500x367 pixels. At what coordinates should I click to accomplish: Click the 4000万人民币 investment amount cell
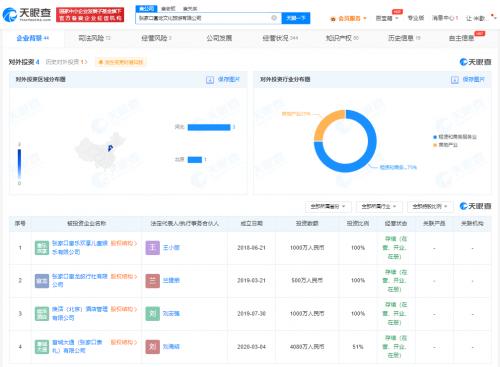pos(307,347)
